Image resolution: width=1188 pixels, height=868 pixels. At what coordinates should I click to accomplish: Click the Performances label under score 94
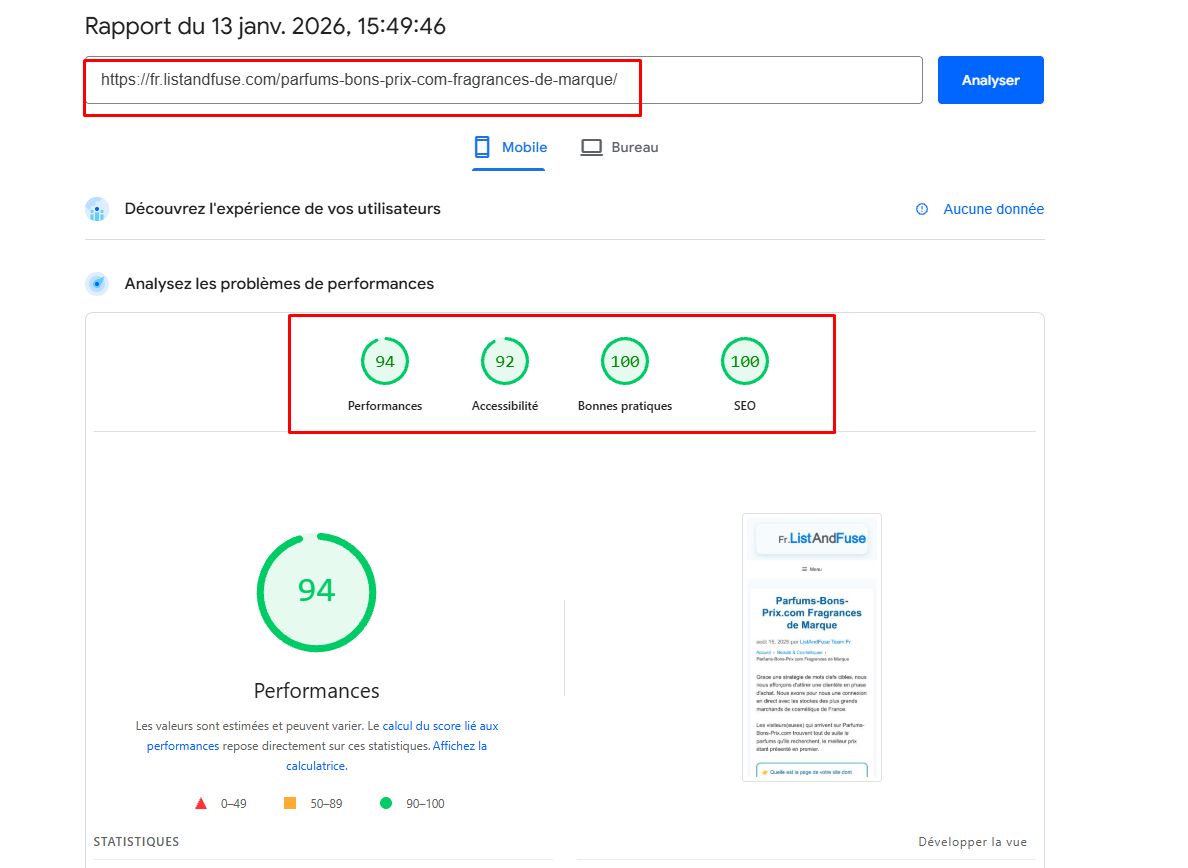tap(385, 406)
